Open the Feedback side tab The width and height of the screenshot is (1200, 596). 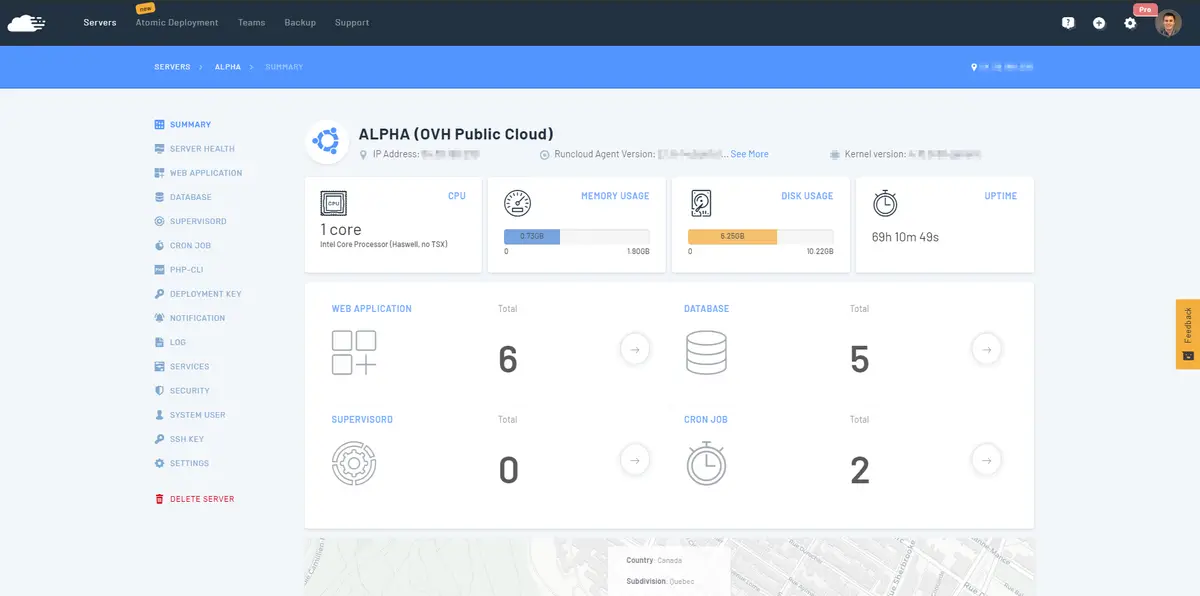pos(1188,334)
